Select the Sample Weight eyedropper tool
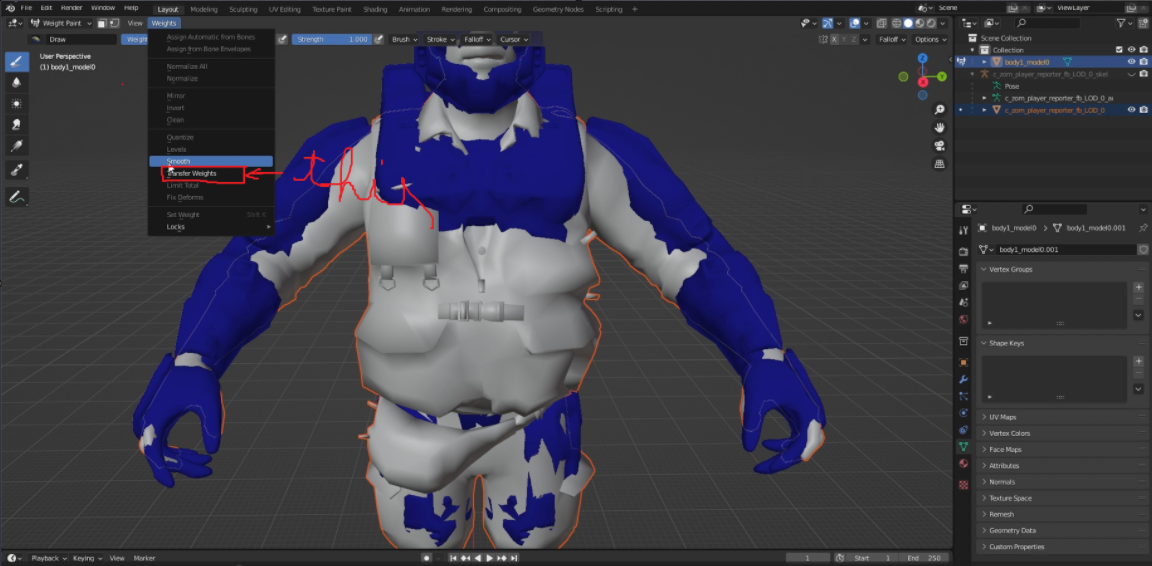The width and height of the screenshot is (1152, 566). pos(17,171)
